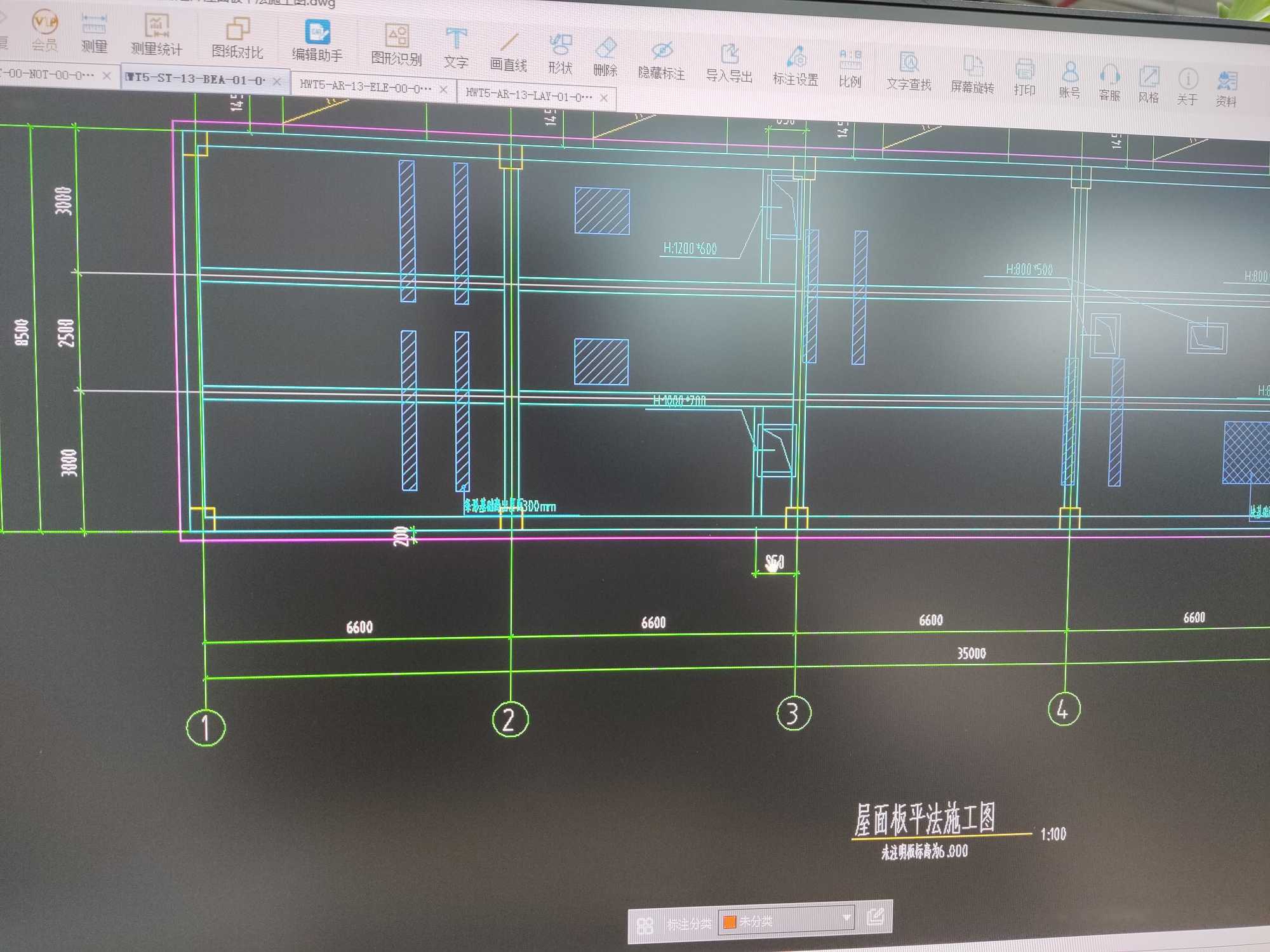The height and width of the screenshot is (952, 1270).
Task: Click grid axis bubble 1
Action: pos(206,727)
